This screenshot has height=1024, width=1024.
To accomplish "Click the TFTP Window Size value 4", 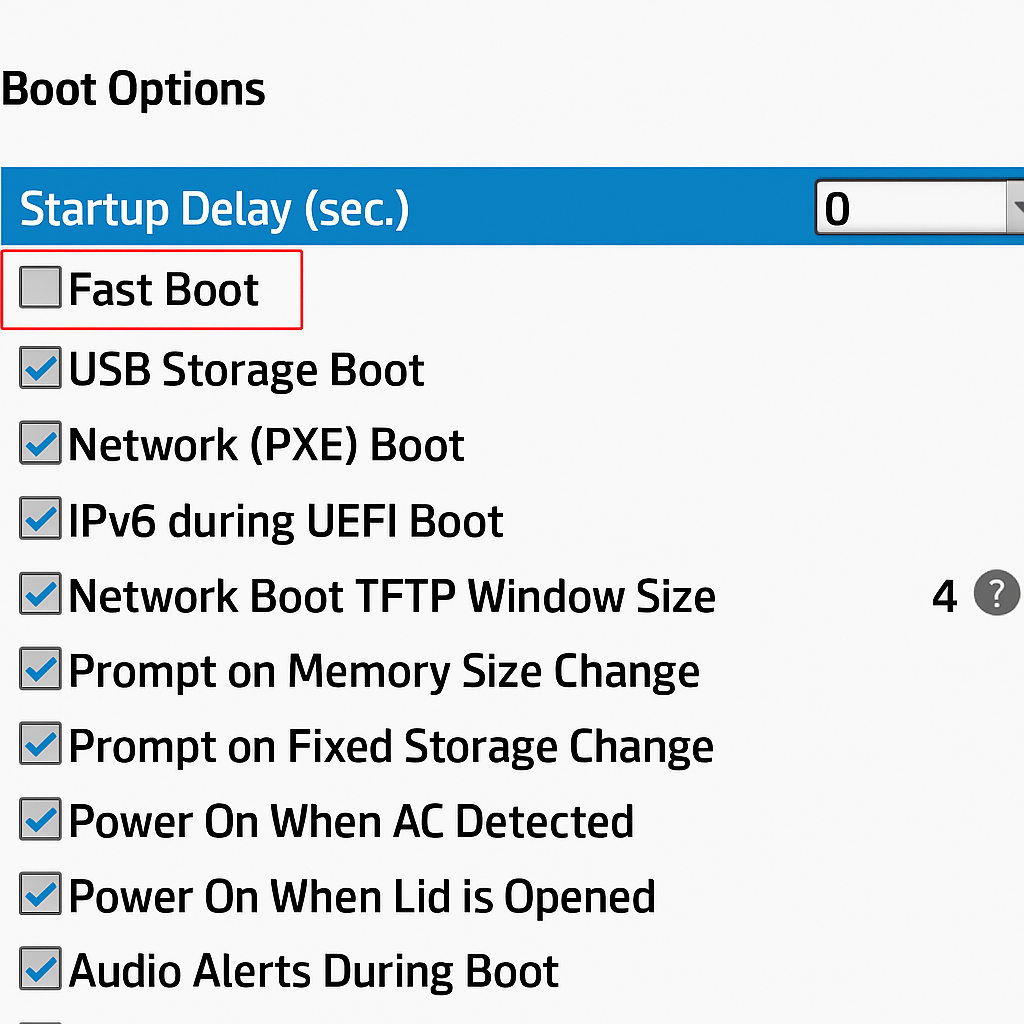I will (943, 595).
